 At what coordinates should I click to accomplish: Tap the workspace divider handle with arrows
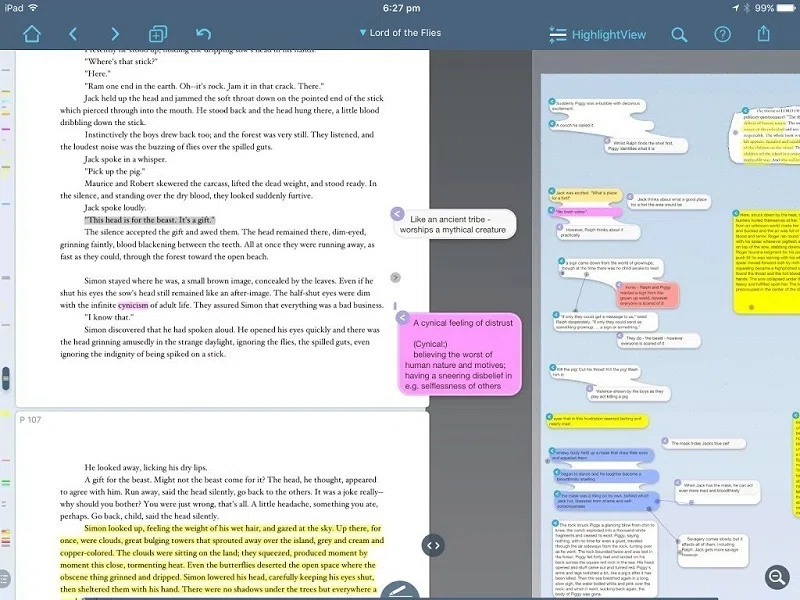point(433,545)
